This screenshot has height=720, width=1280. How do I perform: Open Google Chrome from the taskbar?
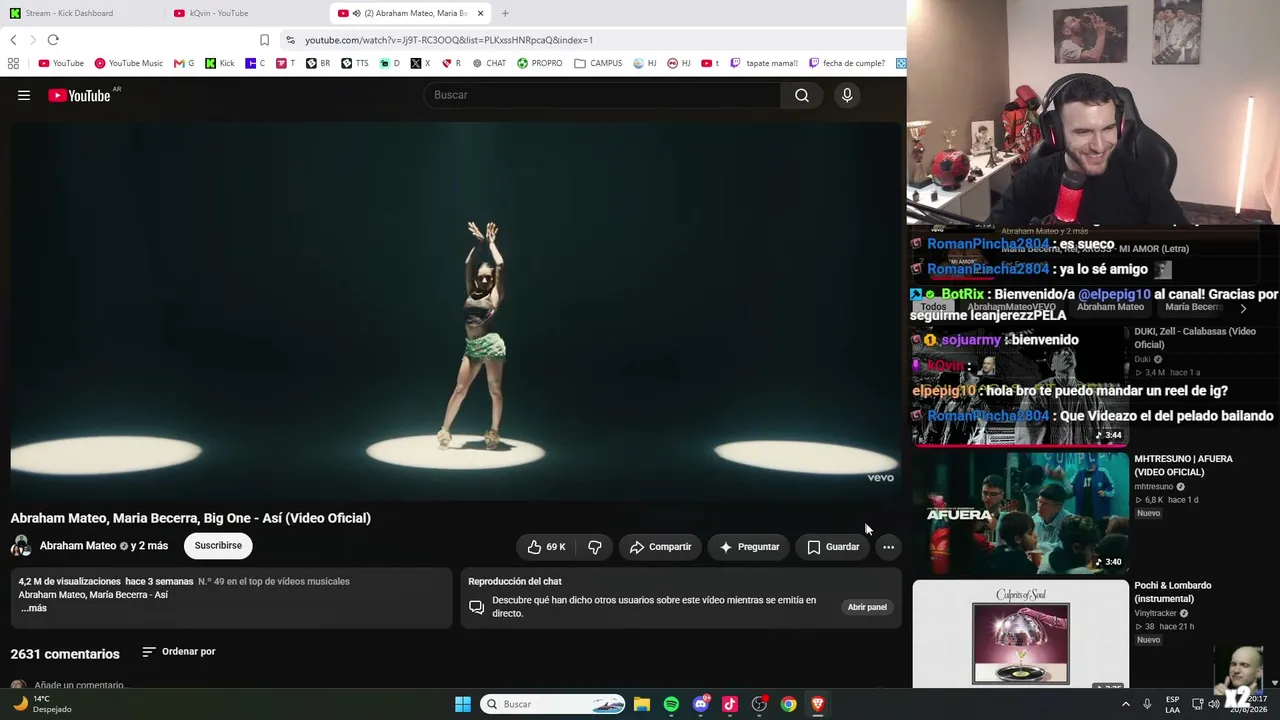pos(789,704)
